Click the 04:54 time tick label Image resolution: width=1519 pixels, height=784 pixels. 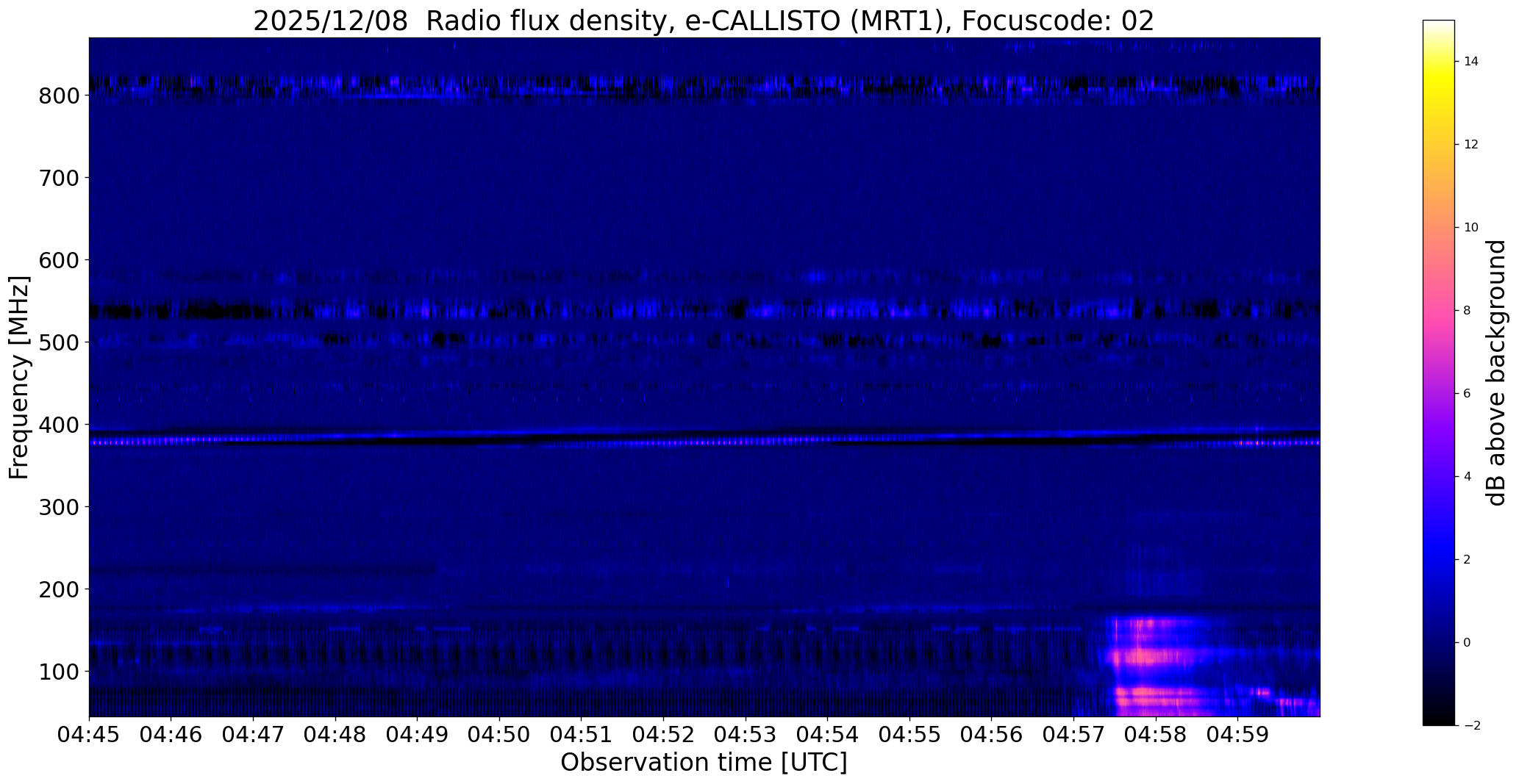[x=828, y=734]
